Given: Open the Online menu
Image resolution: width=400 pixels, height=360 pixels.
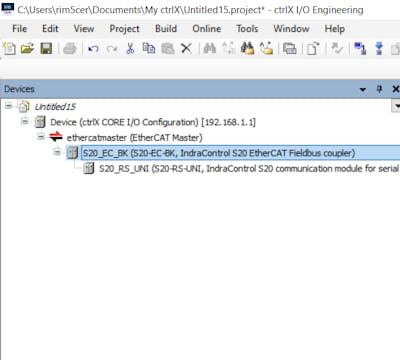Looking at the screenshot, I should pos(206,29).
